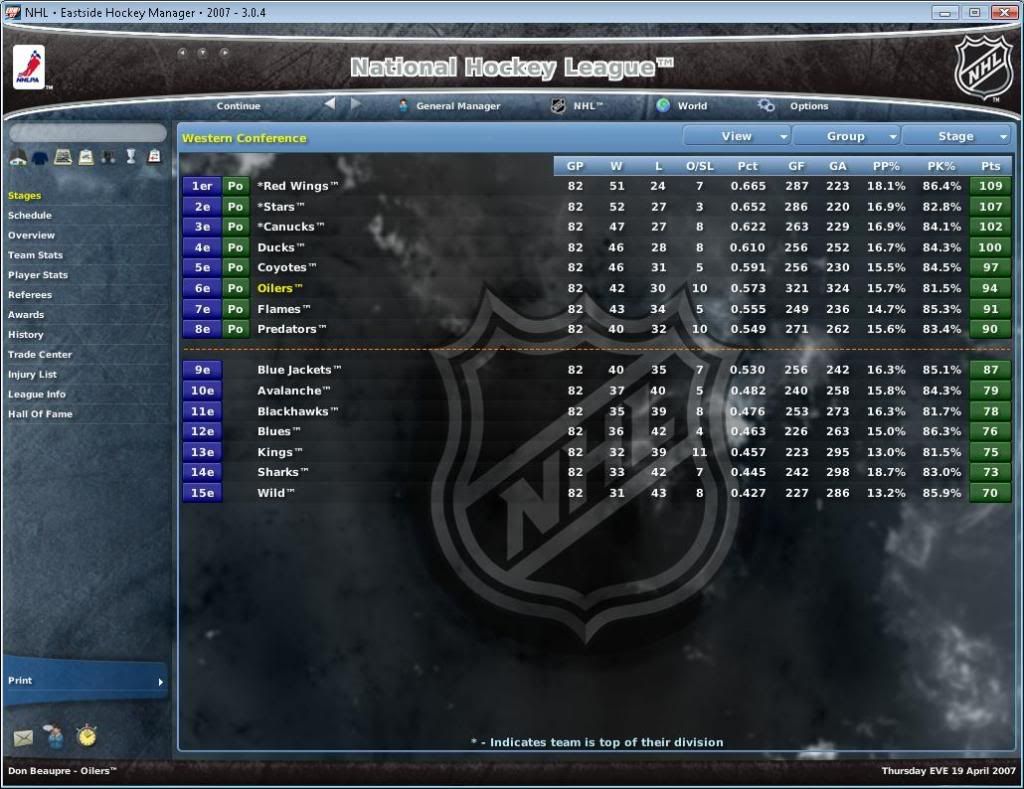Image resolution: width=1024 pixels, height=789 pixels.
Task: Sort standings by the PP% column header
Action: coord(886,166)
